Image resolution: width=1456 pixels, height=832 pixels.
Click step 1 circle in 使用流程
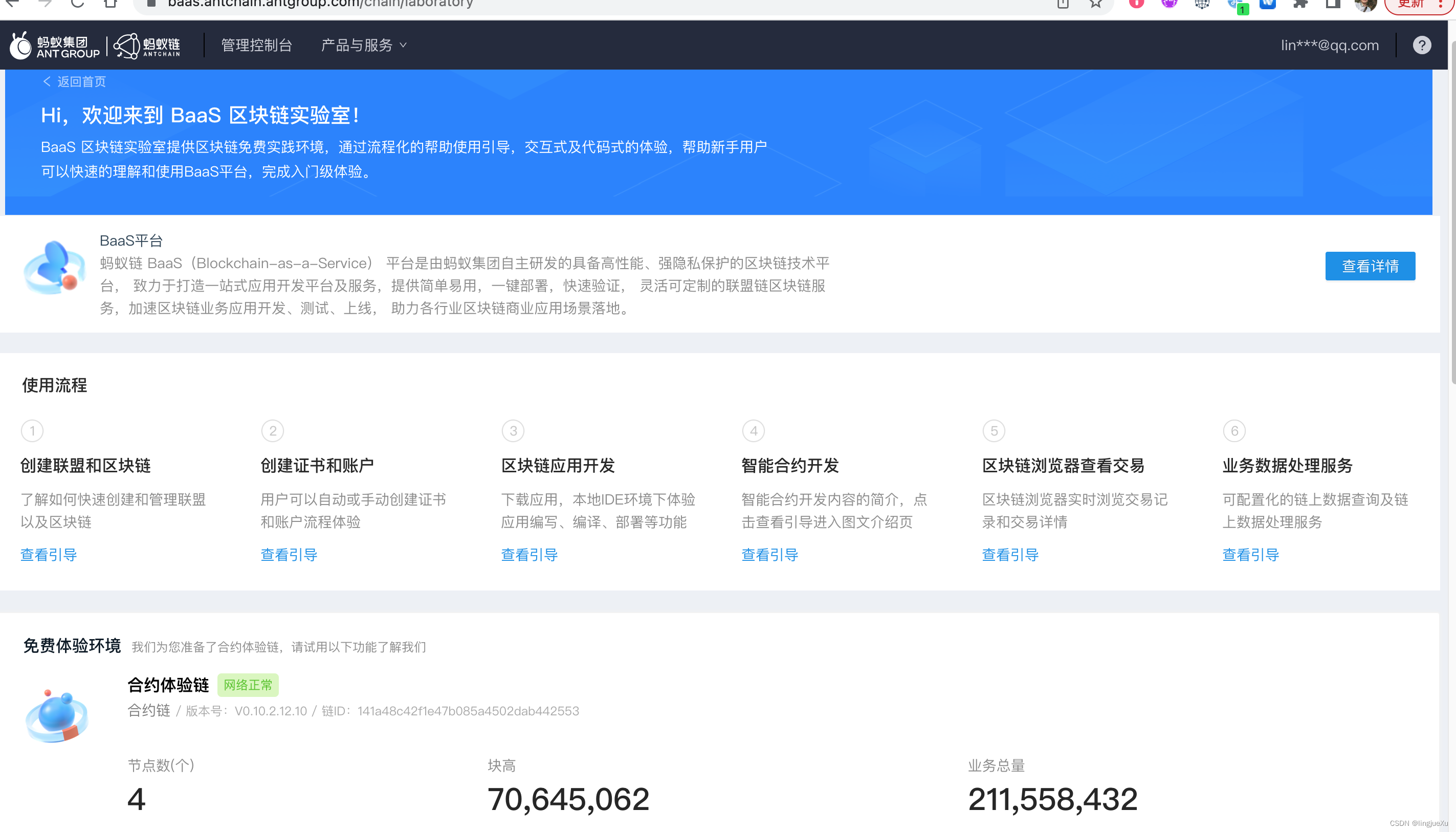(x=33, y=431)
